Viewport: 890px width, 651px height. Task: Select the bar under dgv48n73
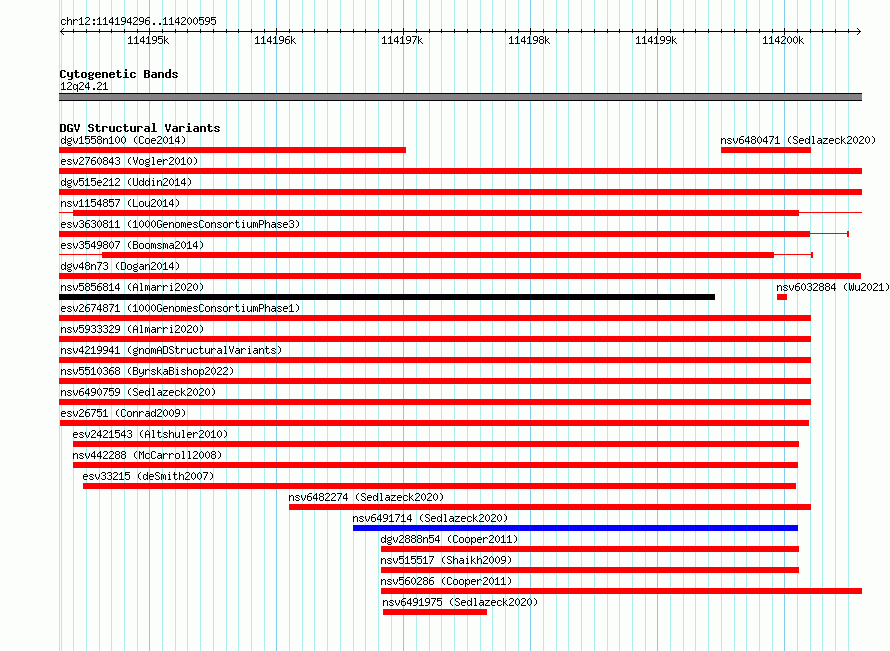point(460,276)
